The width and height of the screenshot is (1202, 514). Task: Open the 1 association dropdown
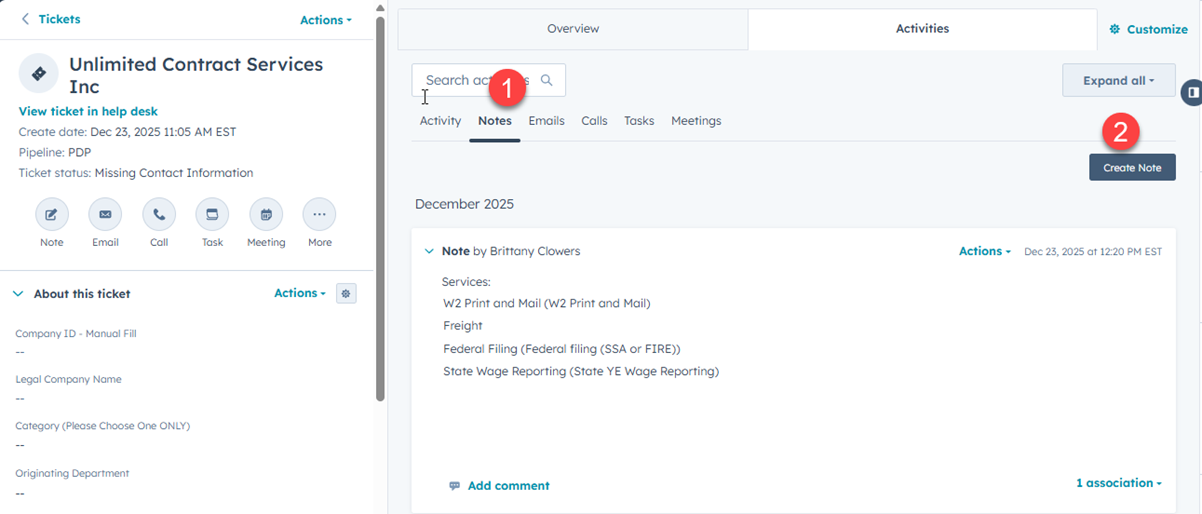pos(1118,483)
